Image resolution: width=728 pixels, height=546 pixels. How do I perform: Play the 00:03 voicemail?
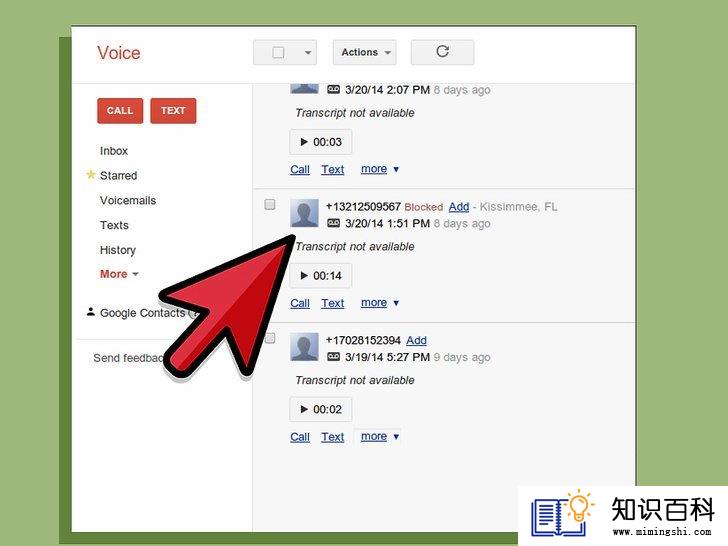point(320,142)
